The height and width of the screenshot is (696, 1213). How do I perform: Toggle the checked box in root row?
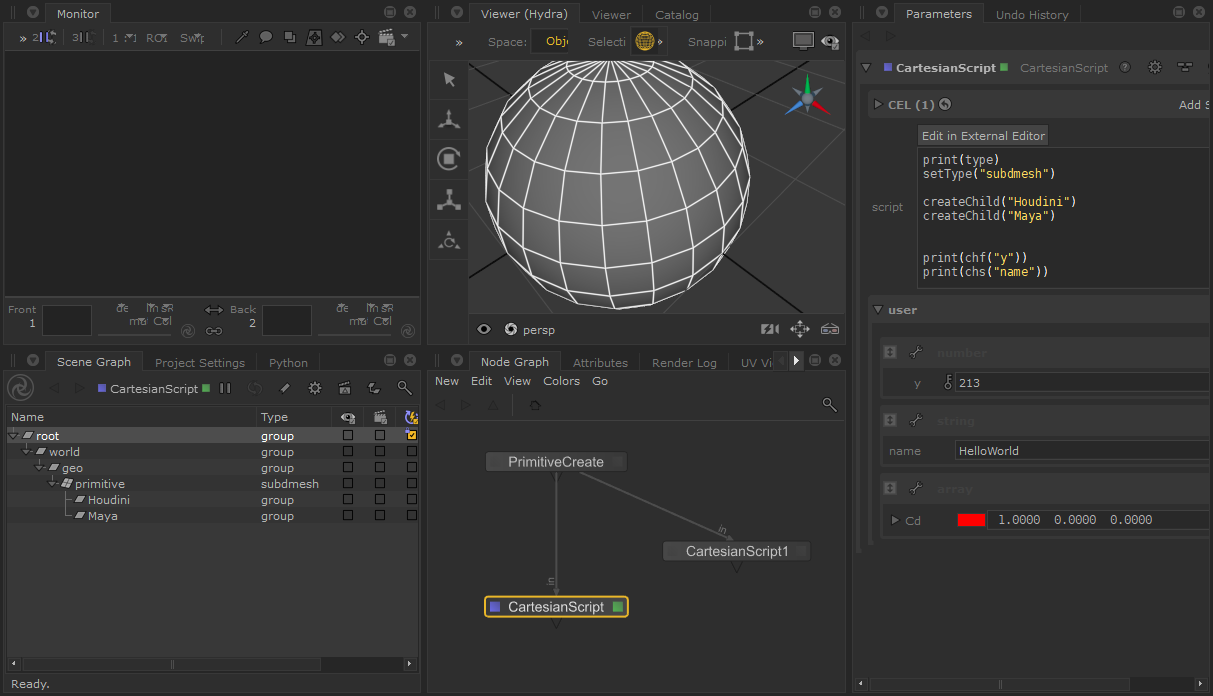click(x=412, y=436)
